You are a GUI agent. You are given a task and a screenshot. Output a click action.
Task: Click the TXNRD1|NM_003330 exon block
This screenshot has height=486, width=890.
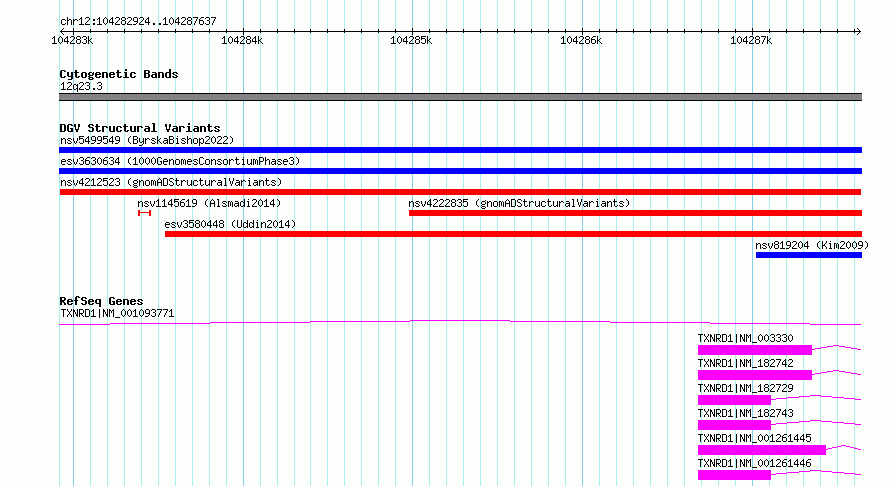tap(755, 350)
